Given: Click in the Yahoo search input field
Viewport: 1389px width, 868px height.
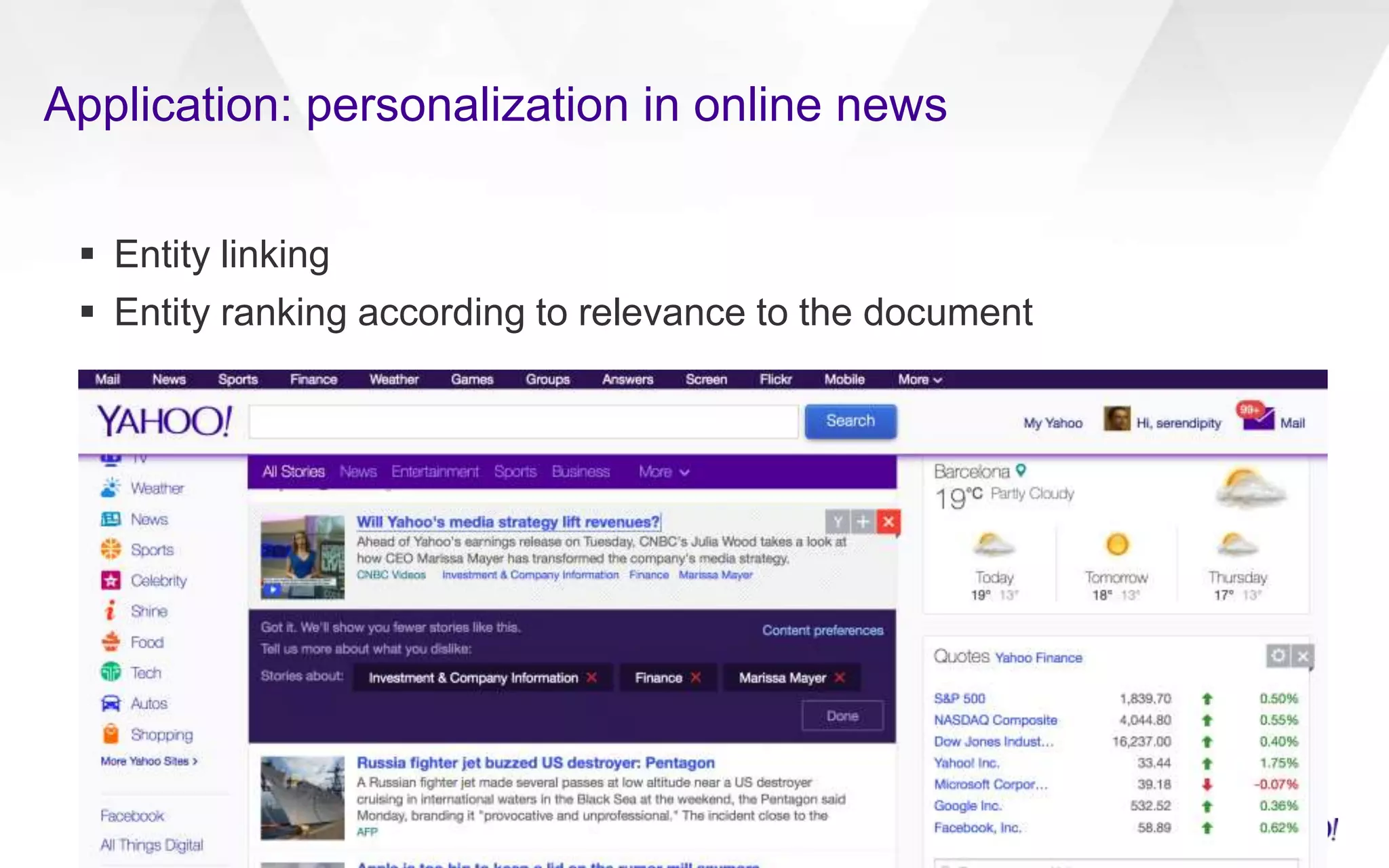Looking at the screenshot, I should click(523, 422).
